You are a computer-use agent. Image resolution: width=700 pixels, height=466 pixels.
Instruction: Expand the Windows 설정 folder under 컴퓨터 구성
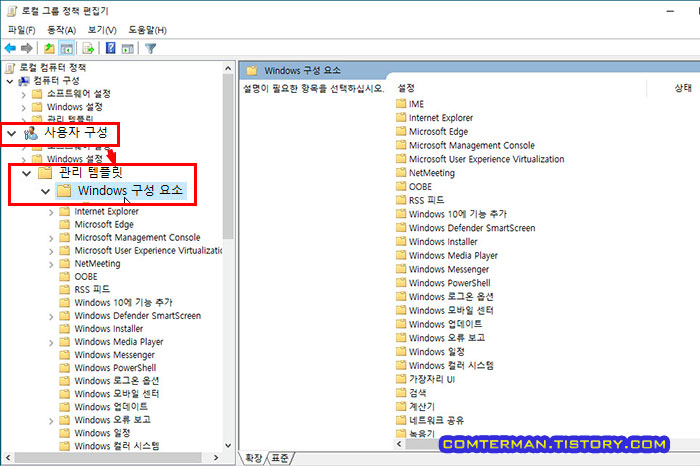click(24, 108)
